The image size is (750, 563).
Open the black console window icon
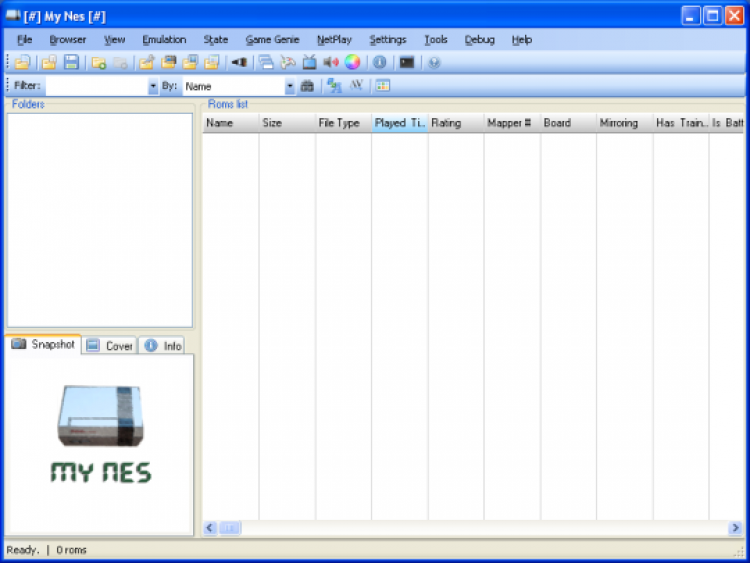[x=407, y=62]
